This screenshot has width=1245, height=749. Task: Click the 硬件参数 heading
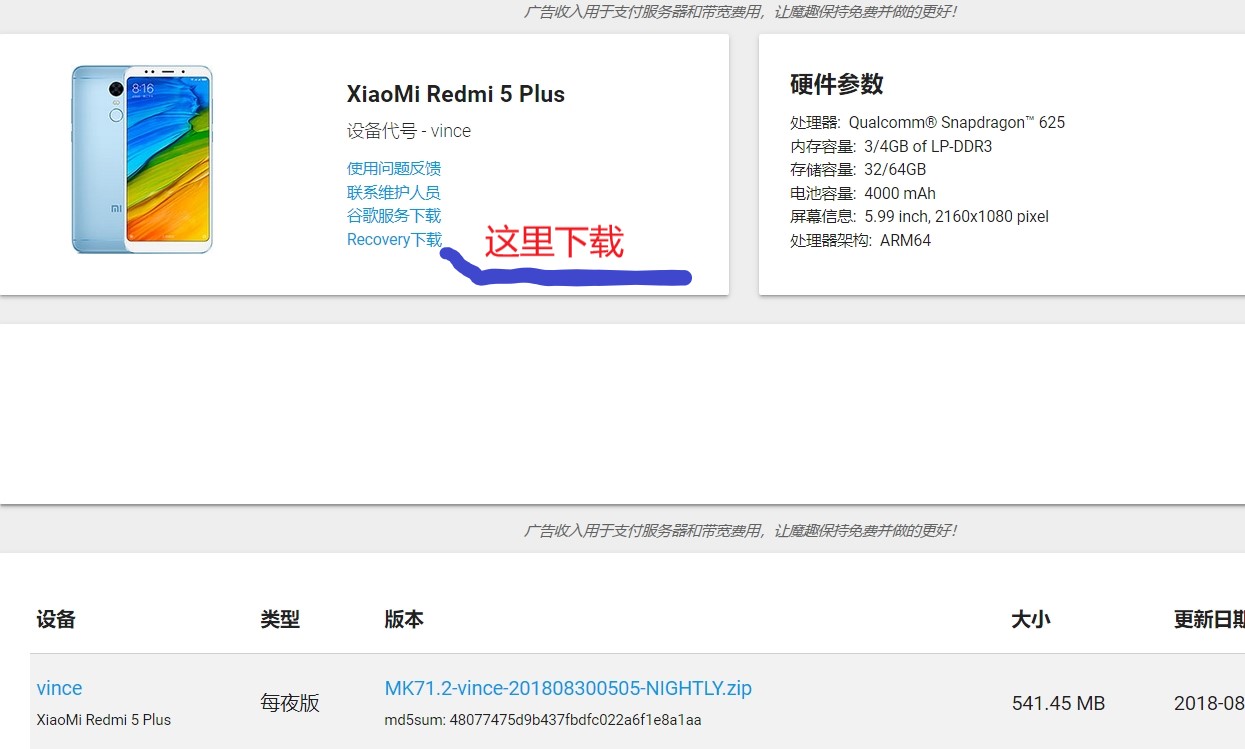[x=837, y=84]
